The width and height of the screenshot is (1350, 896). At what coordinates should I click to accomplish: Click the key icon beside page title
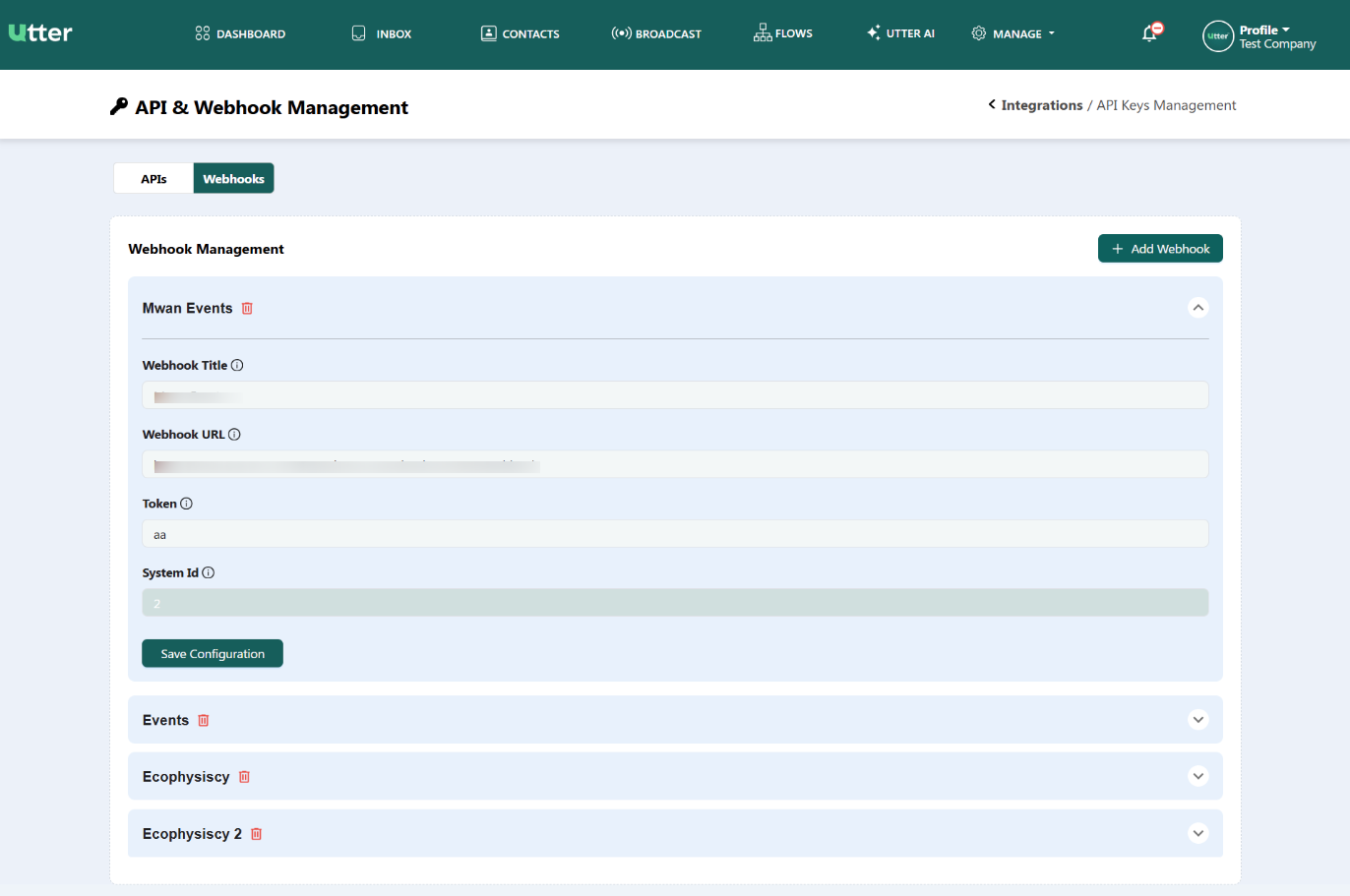[119, 106]
